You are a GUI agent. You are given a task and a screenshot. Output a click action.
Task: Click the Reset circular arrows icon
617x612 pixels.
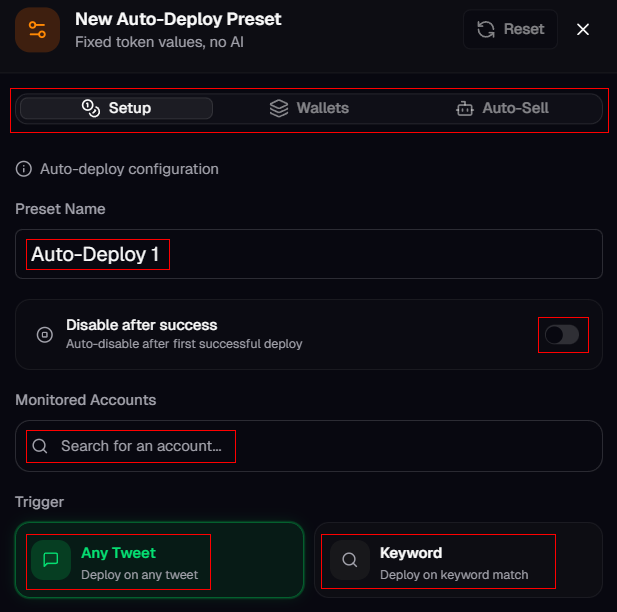coord(486,29)
